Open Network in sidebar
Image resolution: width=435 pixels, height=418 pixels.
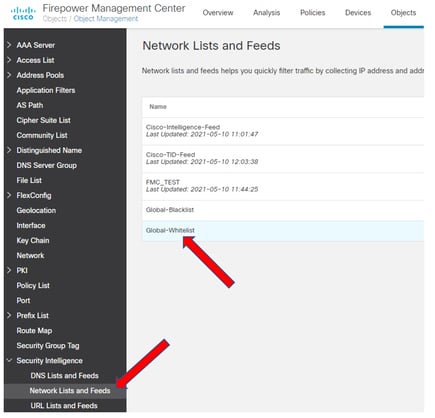(30, 255)
